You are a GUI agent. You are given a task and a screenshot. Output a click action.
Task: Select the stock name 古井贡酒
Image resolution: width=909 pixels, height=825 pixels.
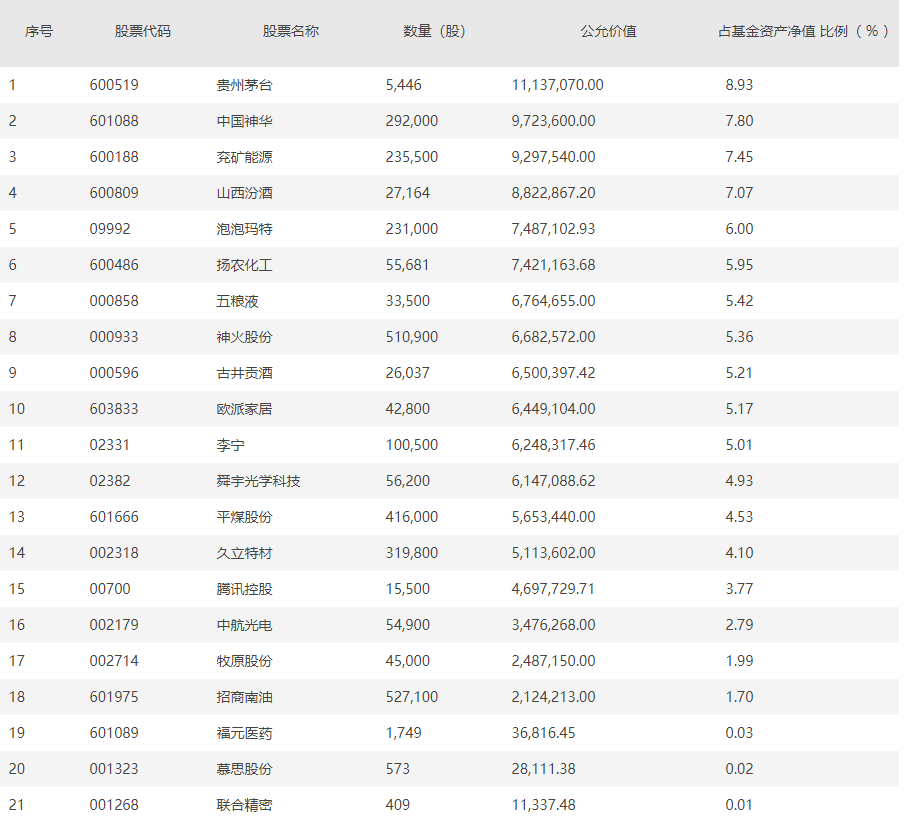(244, 373)
